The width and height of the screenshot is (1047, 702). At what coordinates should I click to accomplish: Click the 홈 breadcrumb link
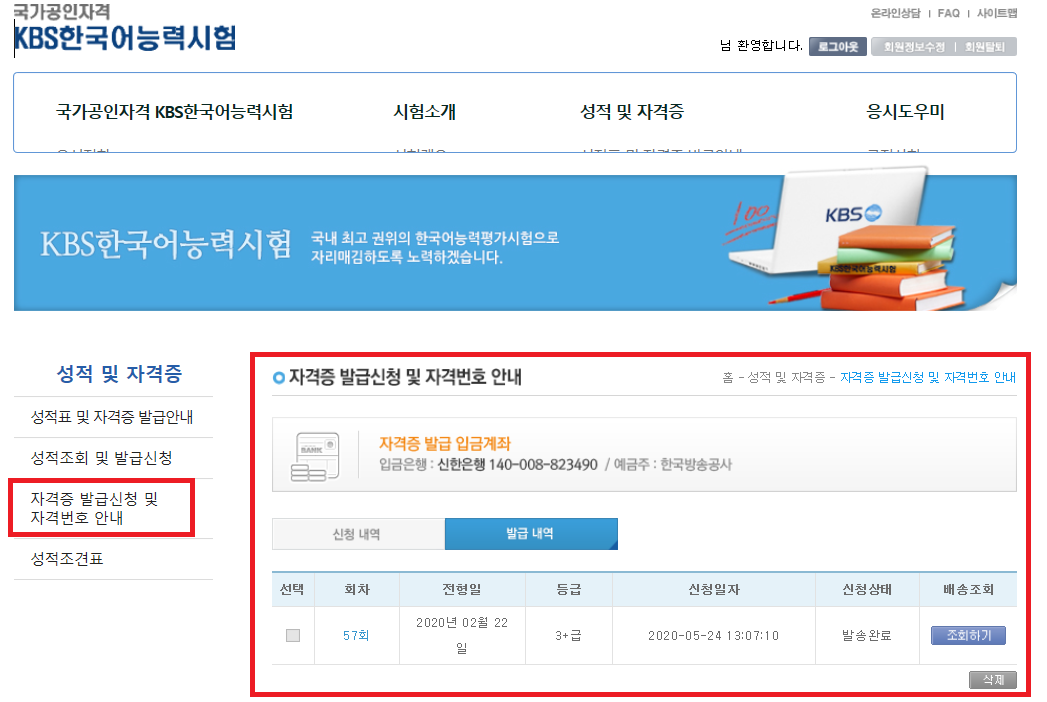[x=728, y=378]
